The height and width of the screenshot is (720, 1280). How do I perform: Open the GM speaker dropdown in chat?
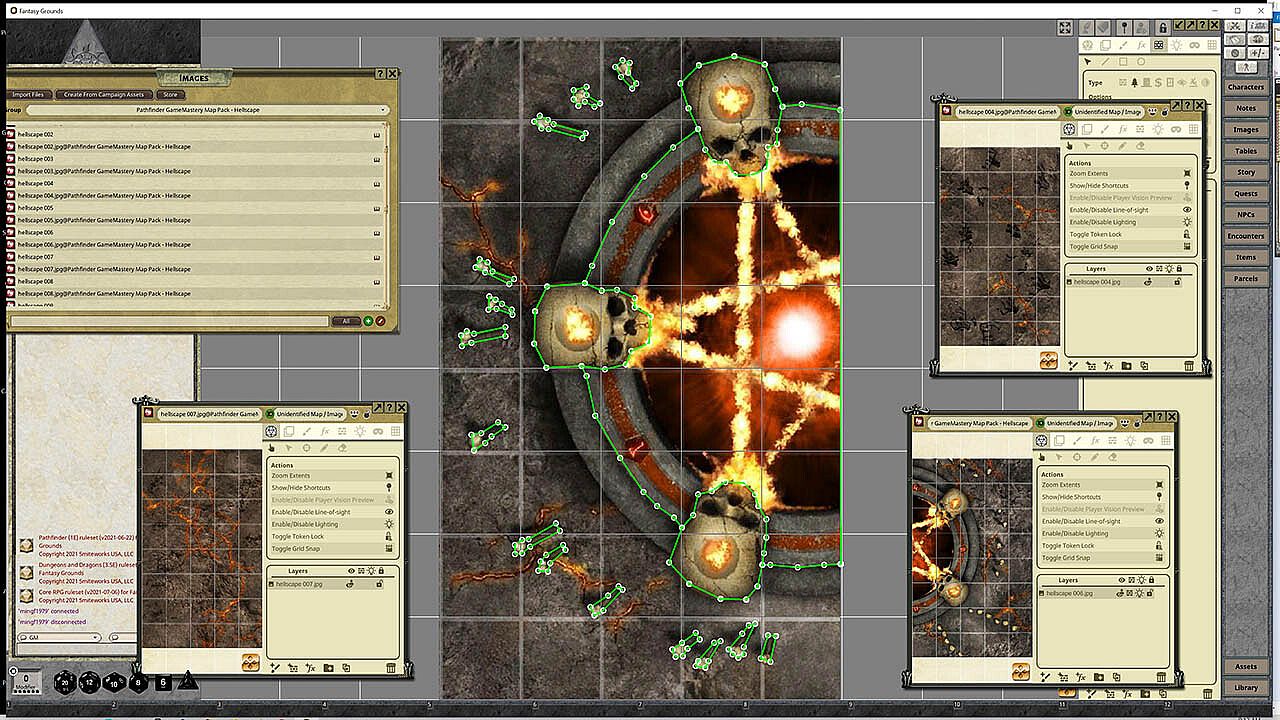[60, 637]
